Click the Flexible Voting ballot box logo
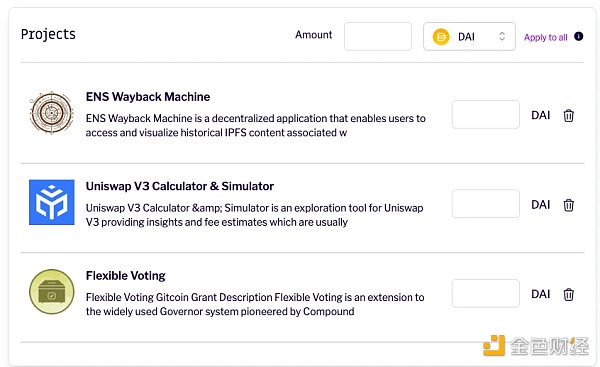This screenshot has height=367, width=600. [52, 292]
